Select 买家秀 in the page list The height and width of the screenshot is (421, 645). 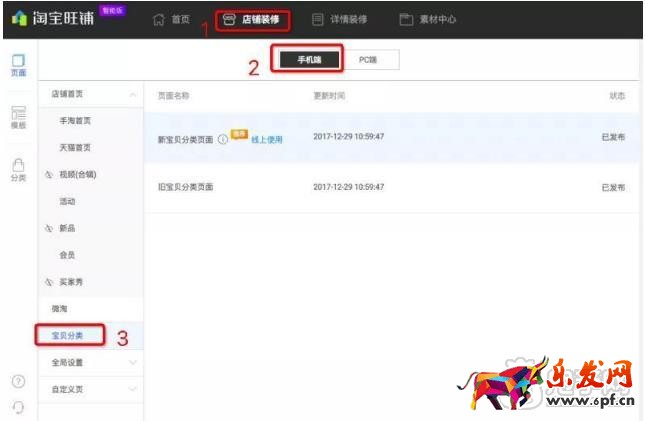pos(71,282)
